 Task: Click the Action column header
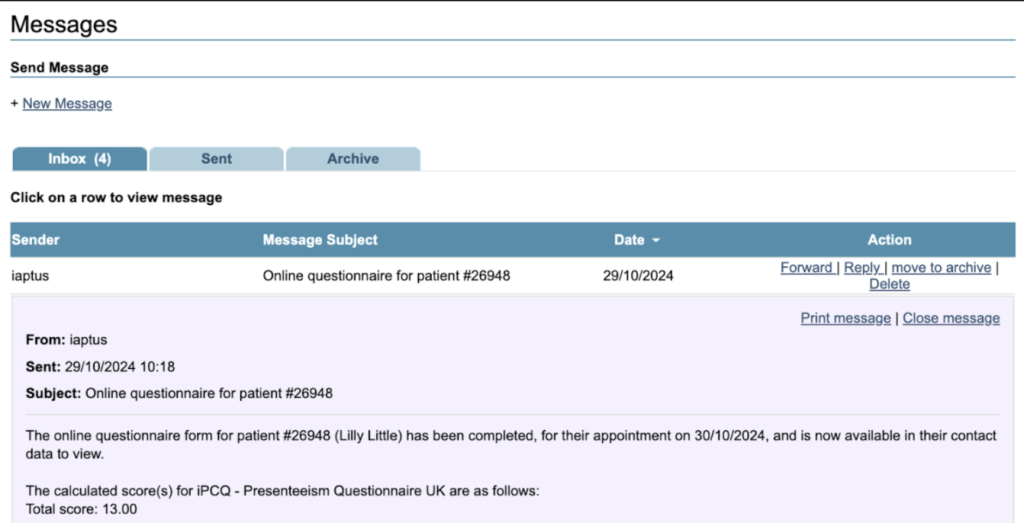click(x=889, y=240)
